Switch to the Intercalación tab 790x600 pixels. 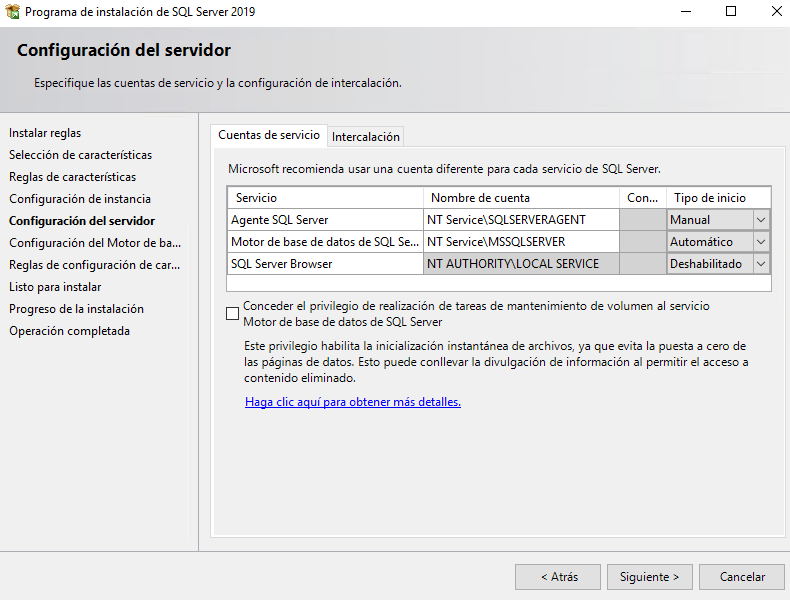tap(366, 136)
